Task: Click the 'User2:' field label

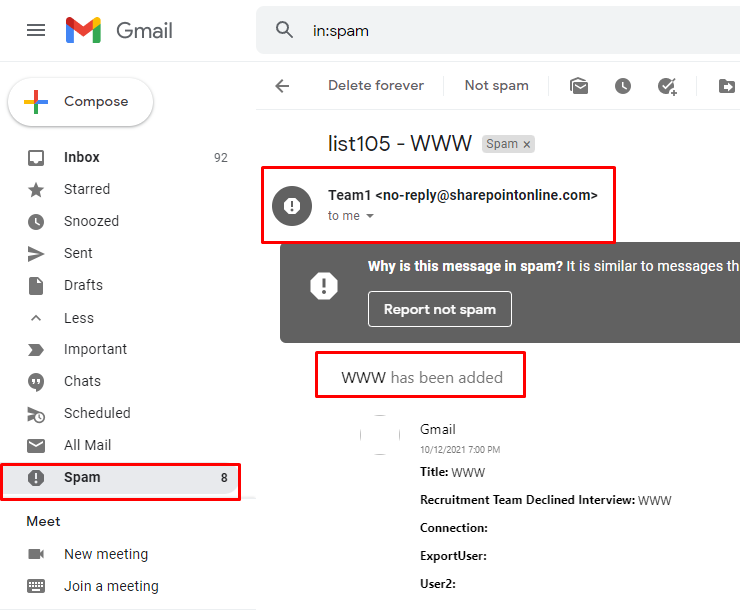Action: pyautogui.click(x=437, y=584)
